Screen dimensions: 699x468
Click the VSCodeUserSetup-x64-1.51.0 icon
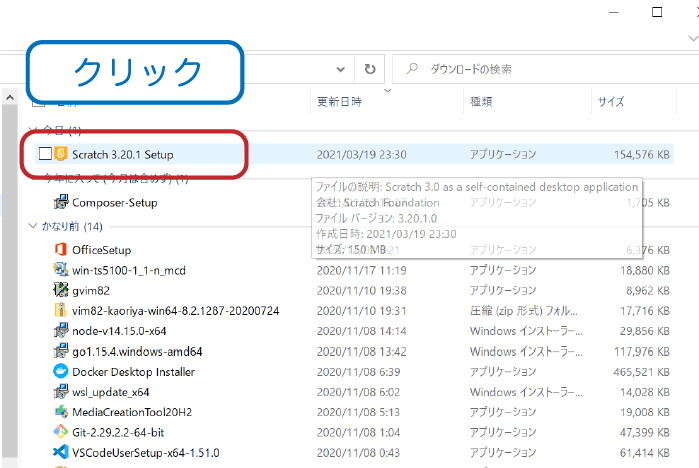pos(61,452)
